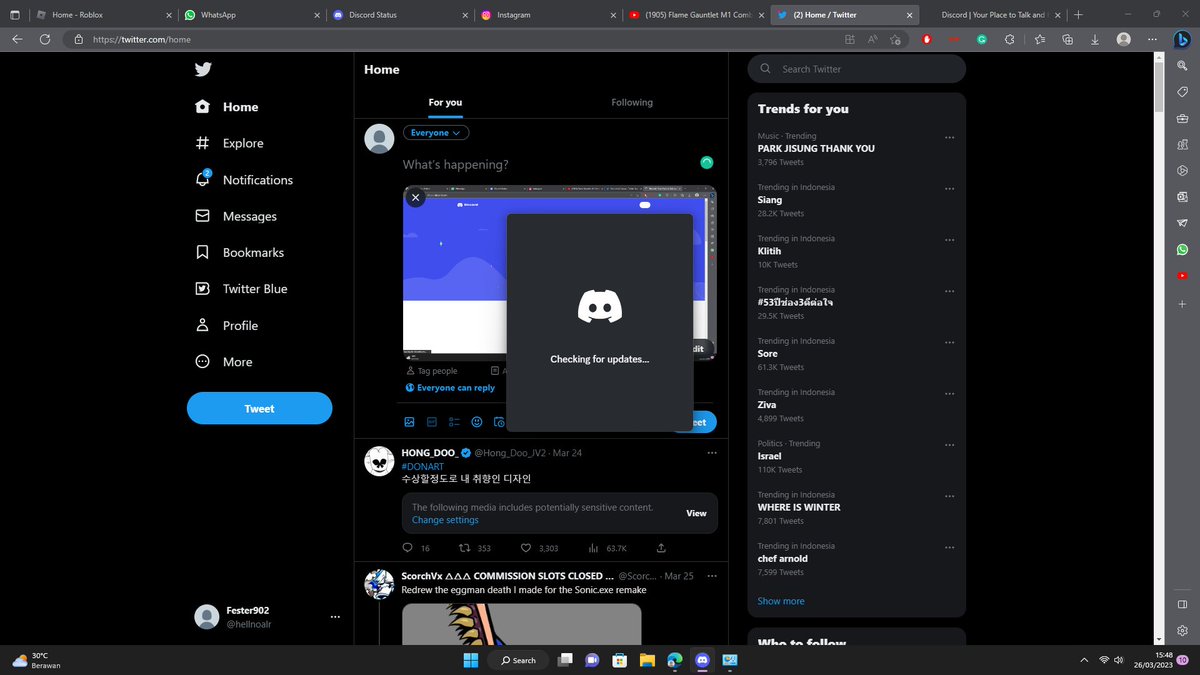Screen dimensions: 1200x675
Task: Create a poll from the composer toolbar
Action: pos(454,422)
